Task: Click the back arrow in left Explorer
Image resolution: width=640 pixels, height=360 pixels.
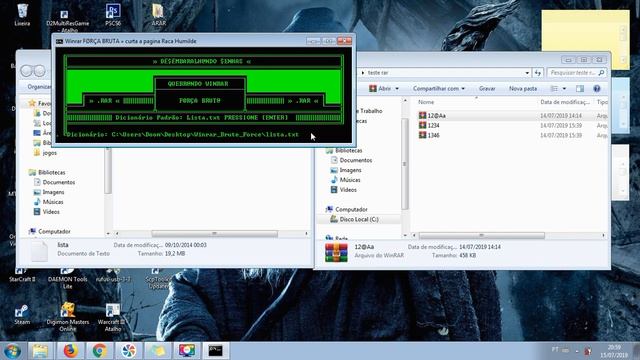Action: tap(27, 71)
